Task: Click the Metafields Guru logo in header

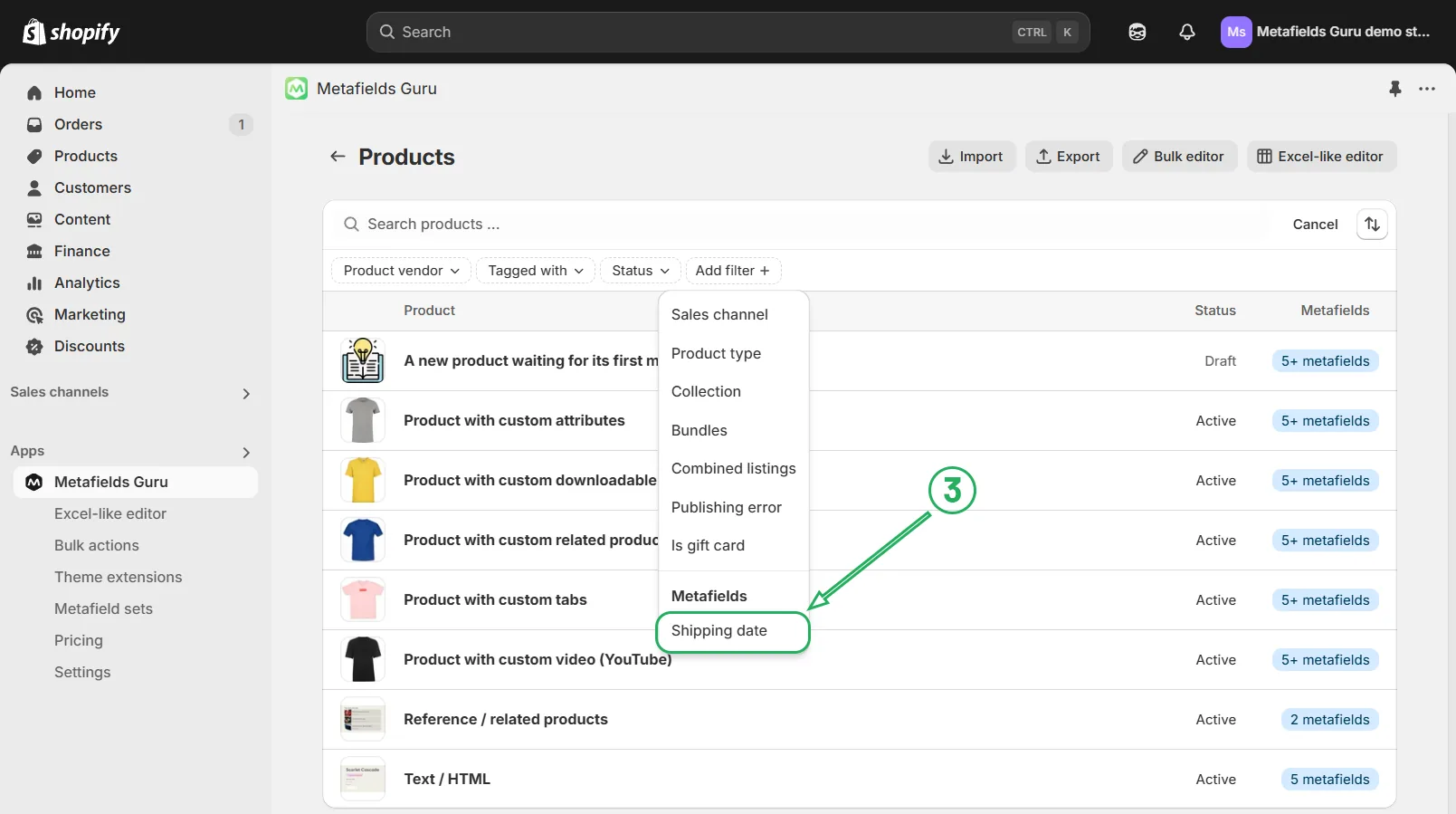Action: 297,89
